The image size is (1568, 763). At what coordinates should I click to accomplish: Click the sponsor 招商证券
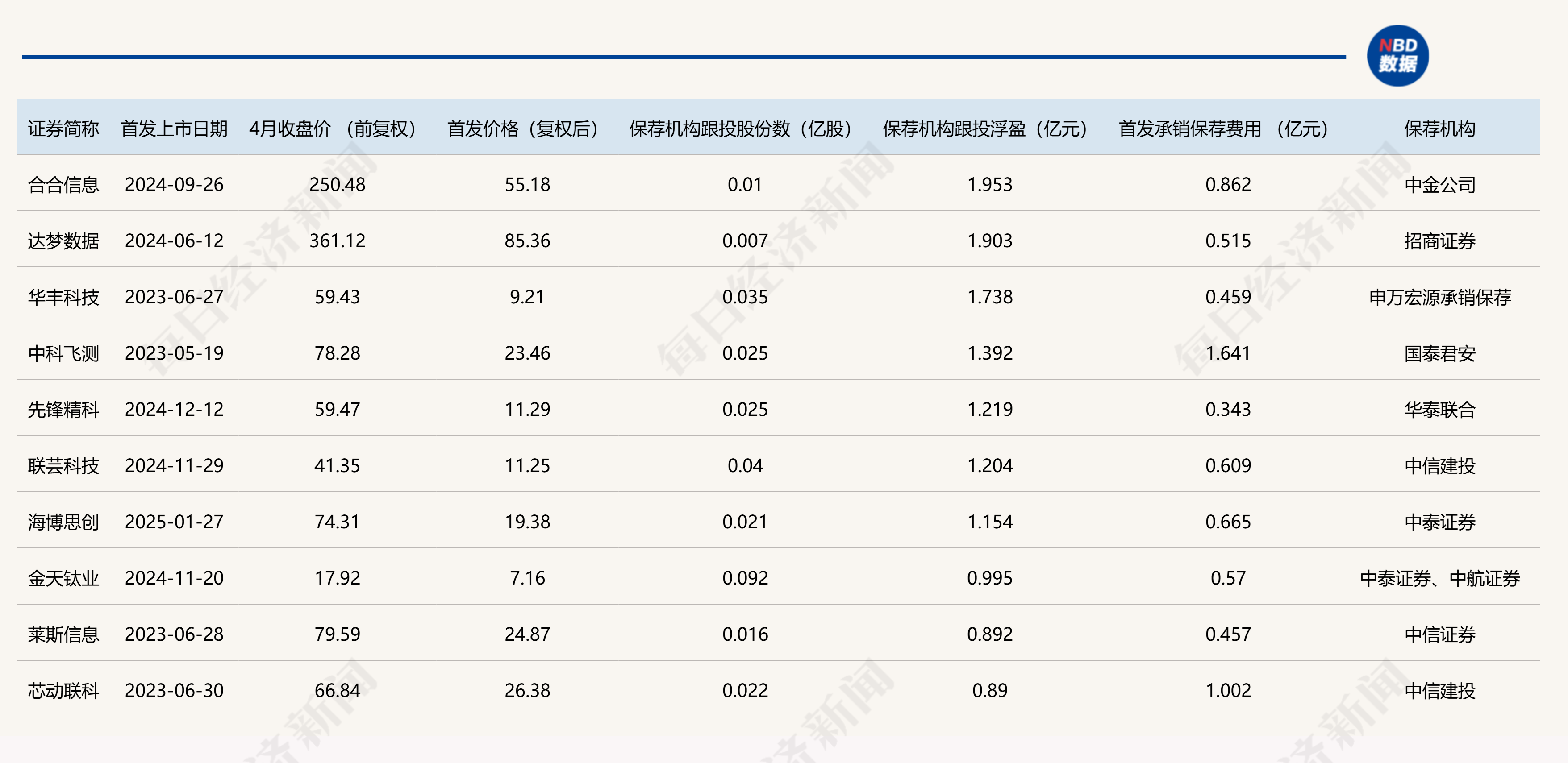pos(1439,241)
